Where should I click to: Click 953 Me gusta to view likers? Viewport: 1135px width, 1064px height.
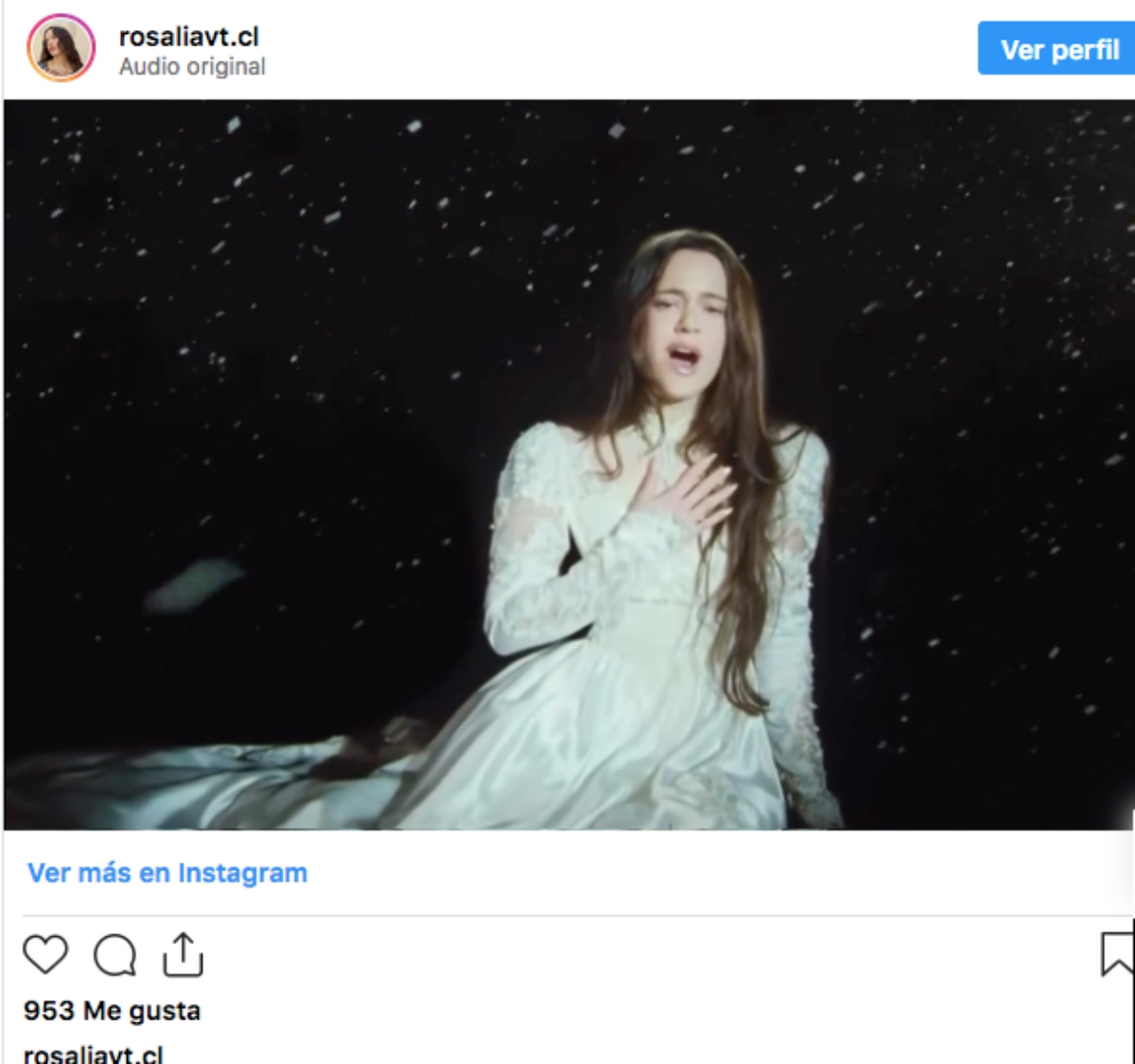tap(112, 1010)
